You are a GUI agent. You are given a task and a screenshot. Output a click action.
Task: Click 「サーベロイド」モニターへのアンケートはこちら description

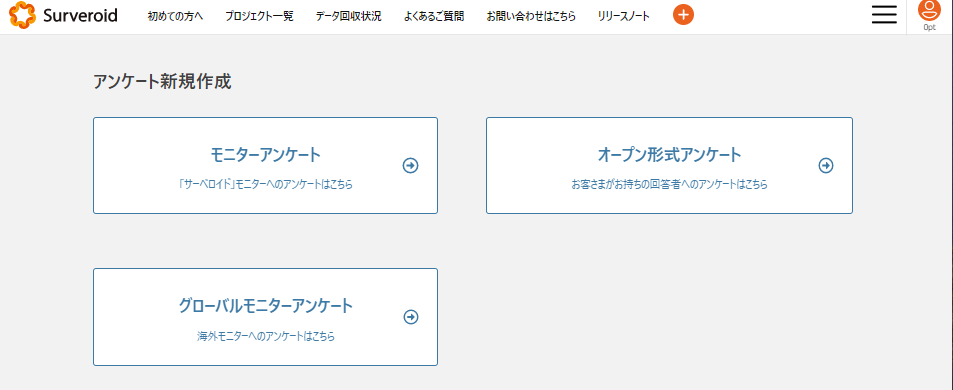[266, 185]
